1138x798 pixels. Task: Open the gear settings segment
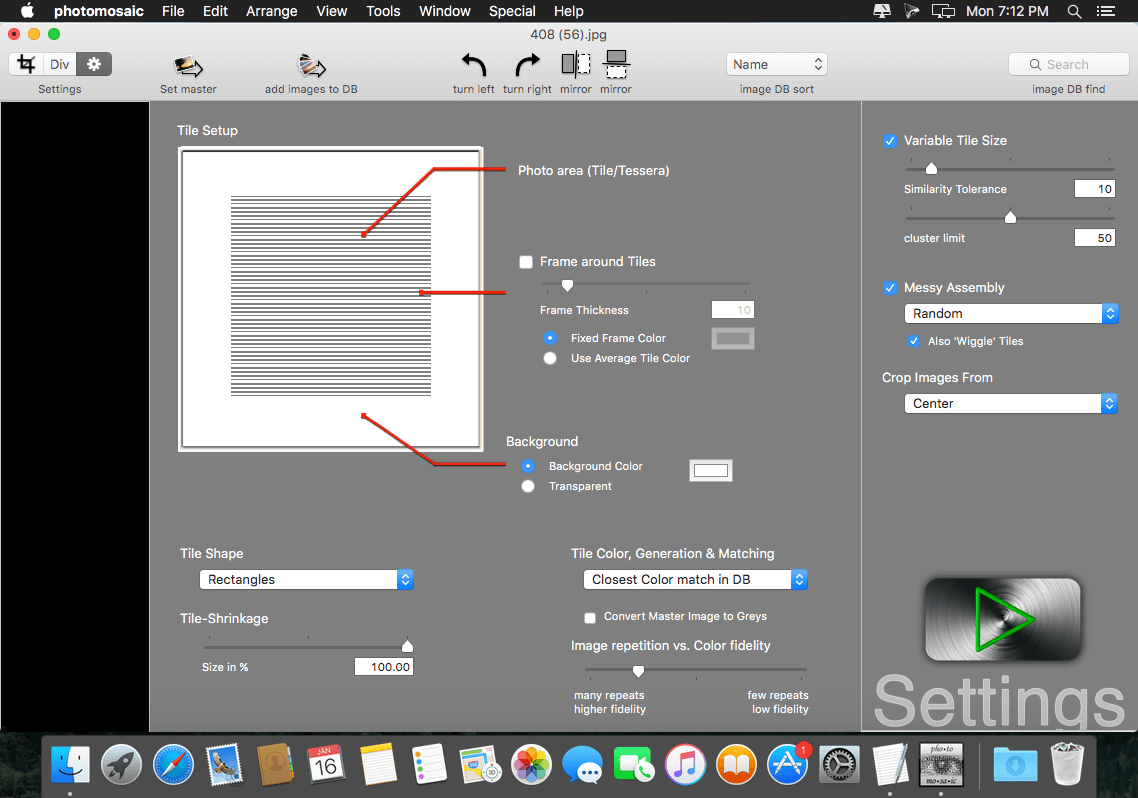[x=94, y=65]
